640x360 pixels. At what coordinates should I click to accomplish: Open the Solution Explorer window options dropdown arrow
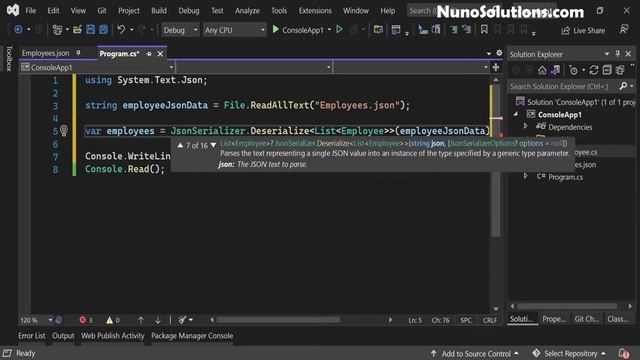pyautogui.click(x=607, y=54)
